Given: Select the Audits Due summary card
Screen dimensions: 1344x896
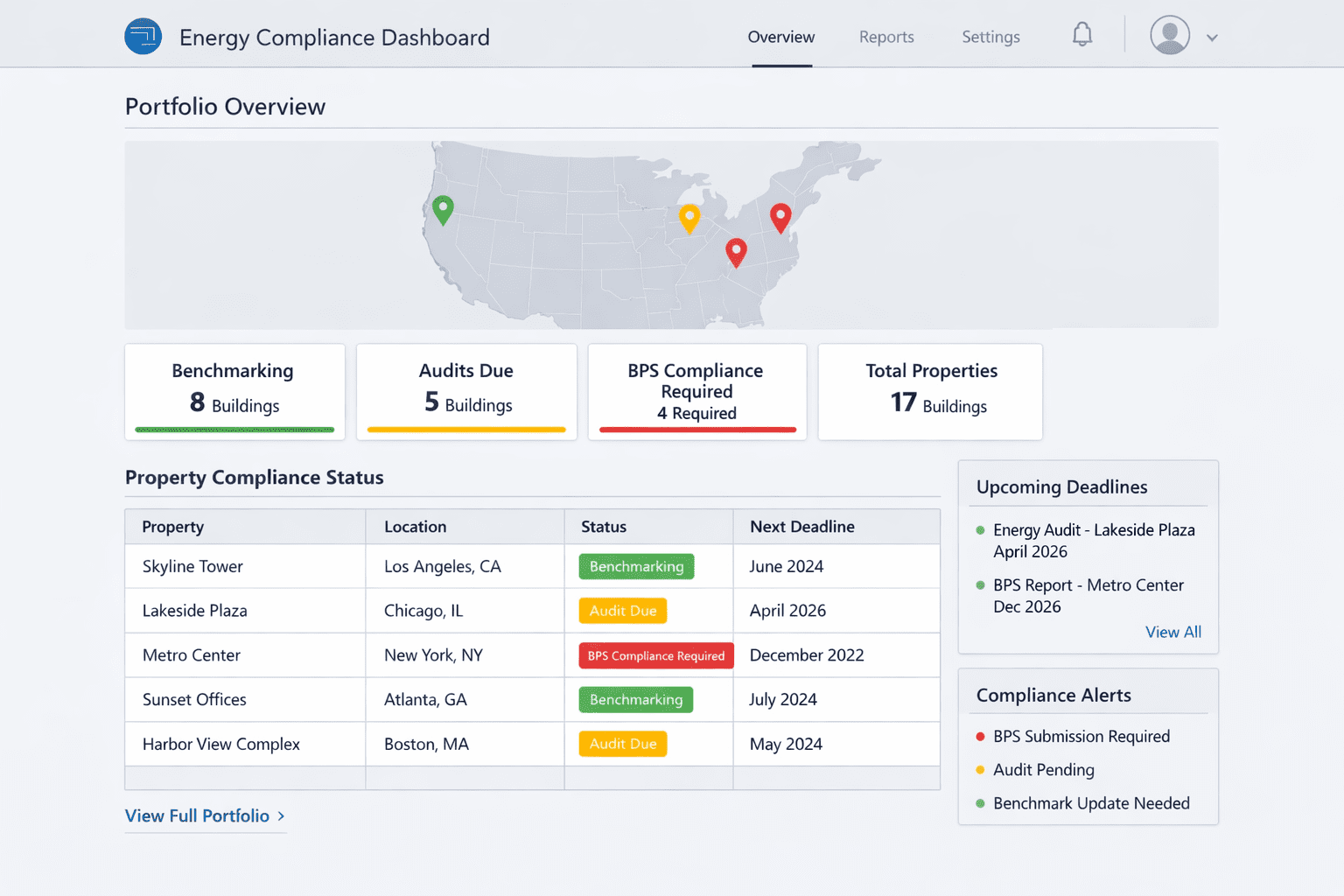Looking at the screenshot, I should click(x=466, y=390).
